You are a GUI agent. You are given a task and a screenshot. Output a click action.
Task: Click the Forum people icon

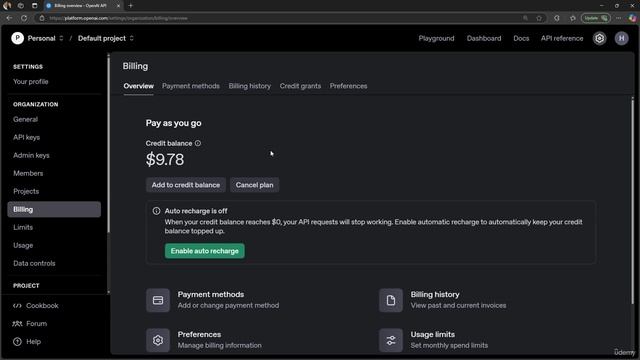click(x=17, y=324)
